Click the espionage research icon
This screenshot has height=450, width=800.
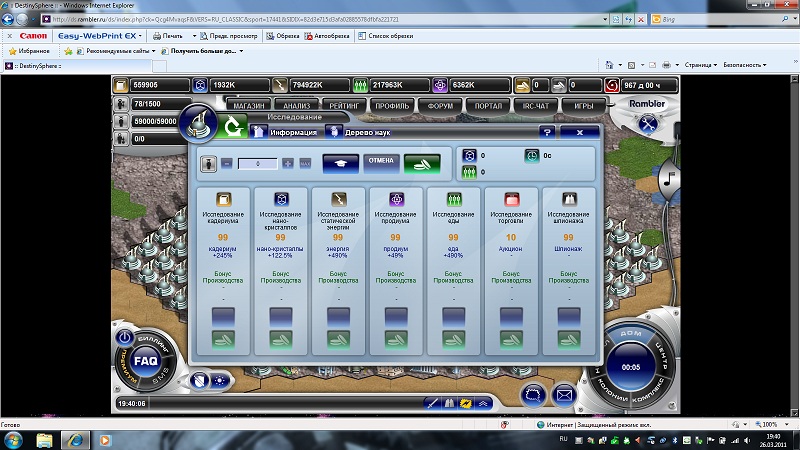pos(570,198)
